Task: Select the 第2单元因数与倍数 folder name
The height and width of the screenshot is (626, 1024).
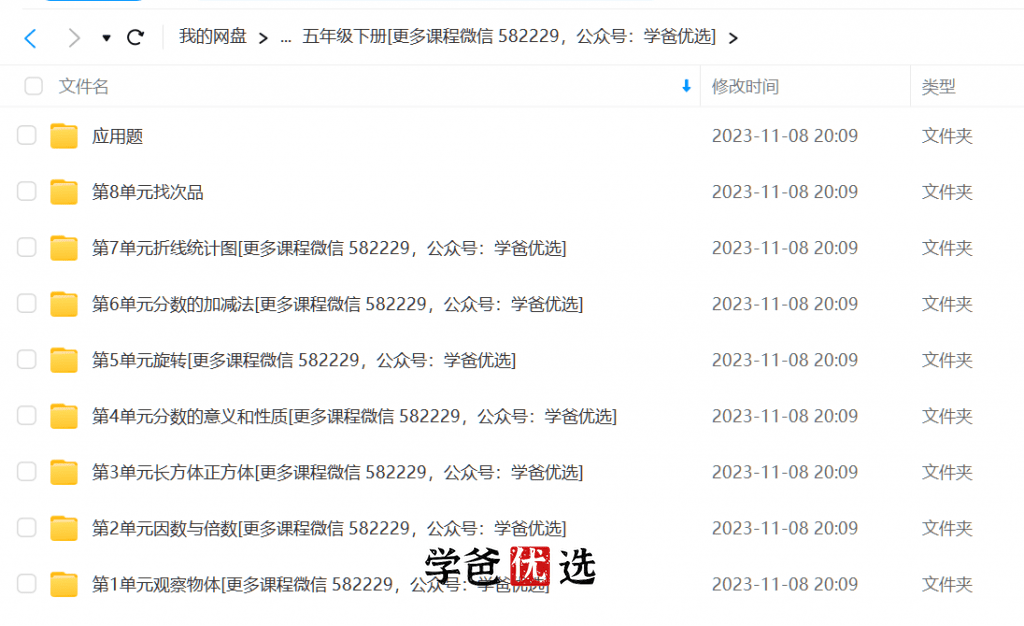Action: (329, 528)
